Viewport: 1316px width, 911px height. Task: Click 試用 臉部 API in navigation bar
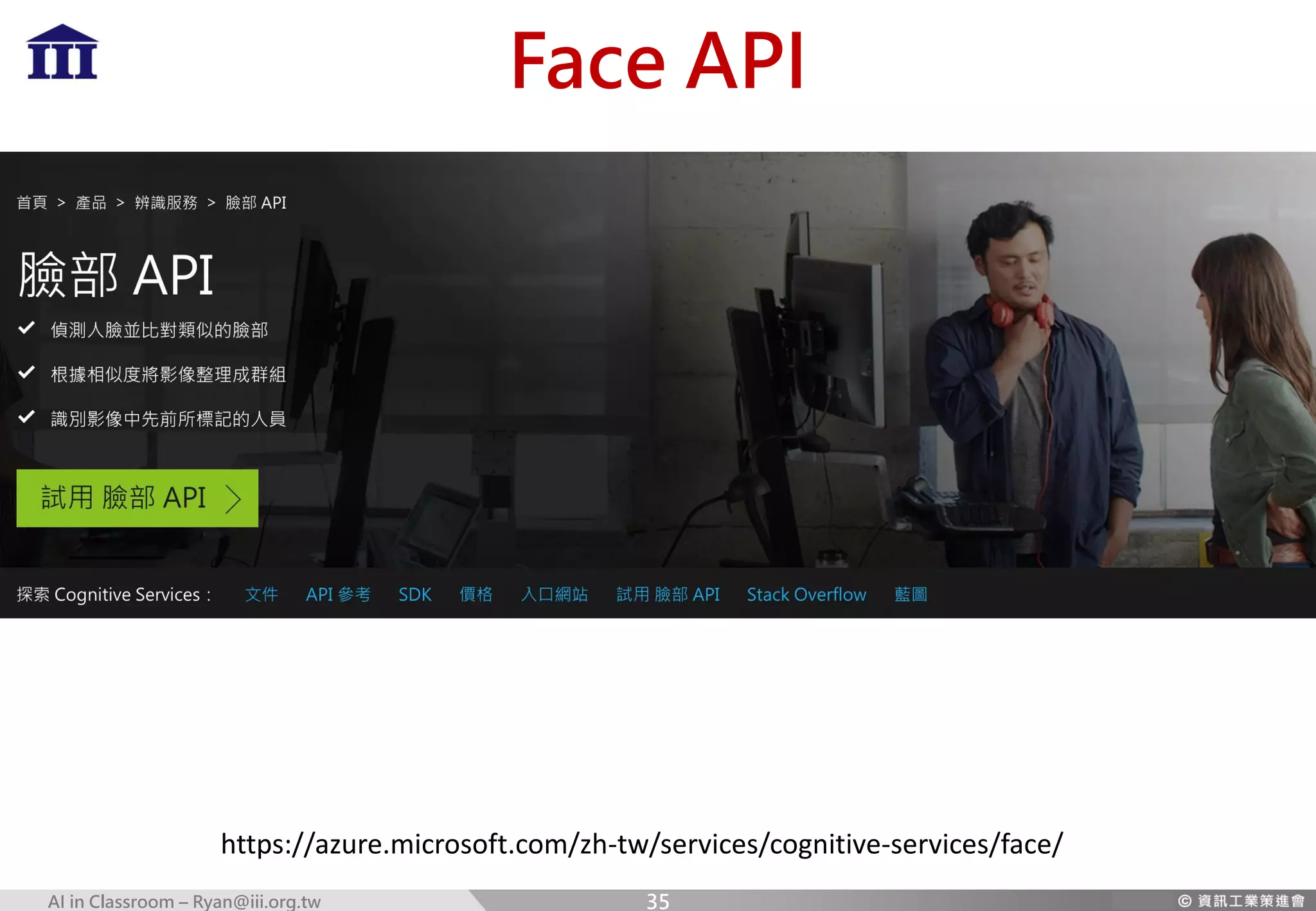[x=668, y=594]
